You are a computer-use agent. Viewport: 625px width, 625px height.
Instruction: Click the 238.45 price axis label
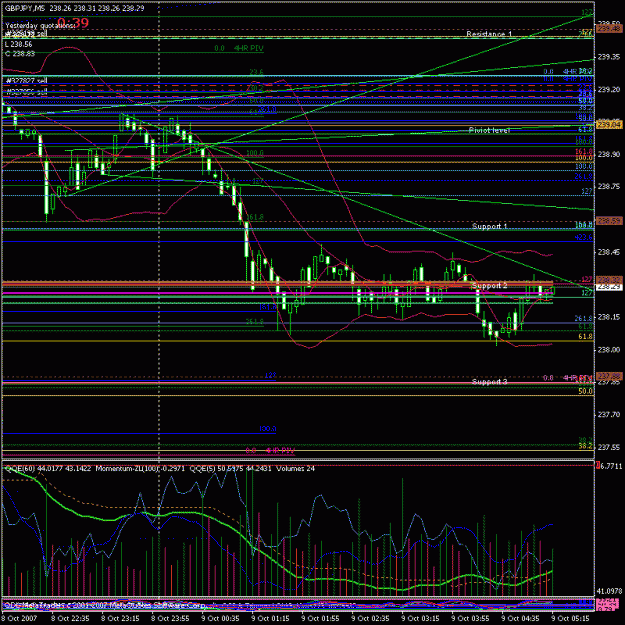coord(609,252)
